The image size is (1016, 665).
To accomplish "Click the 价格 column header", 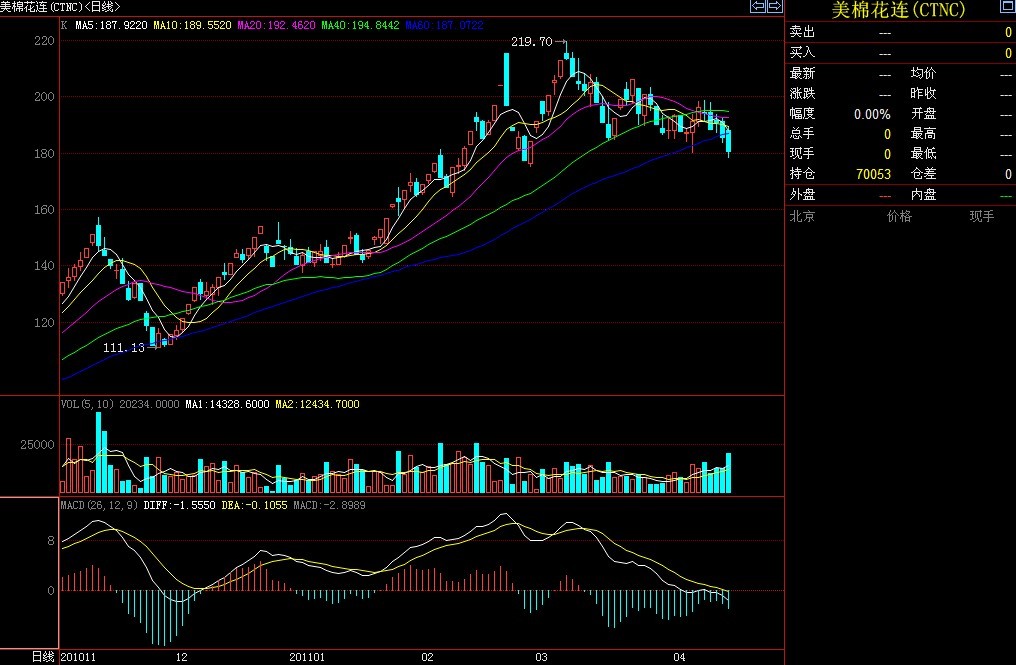I will (898, 216).
